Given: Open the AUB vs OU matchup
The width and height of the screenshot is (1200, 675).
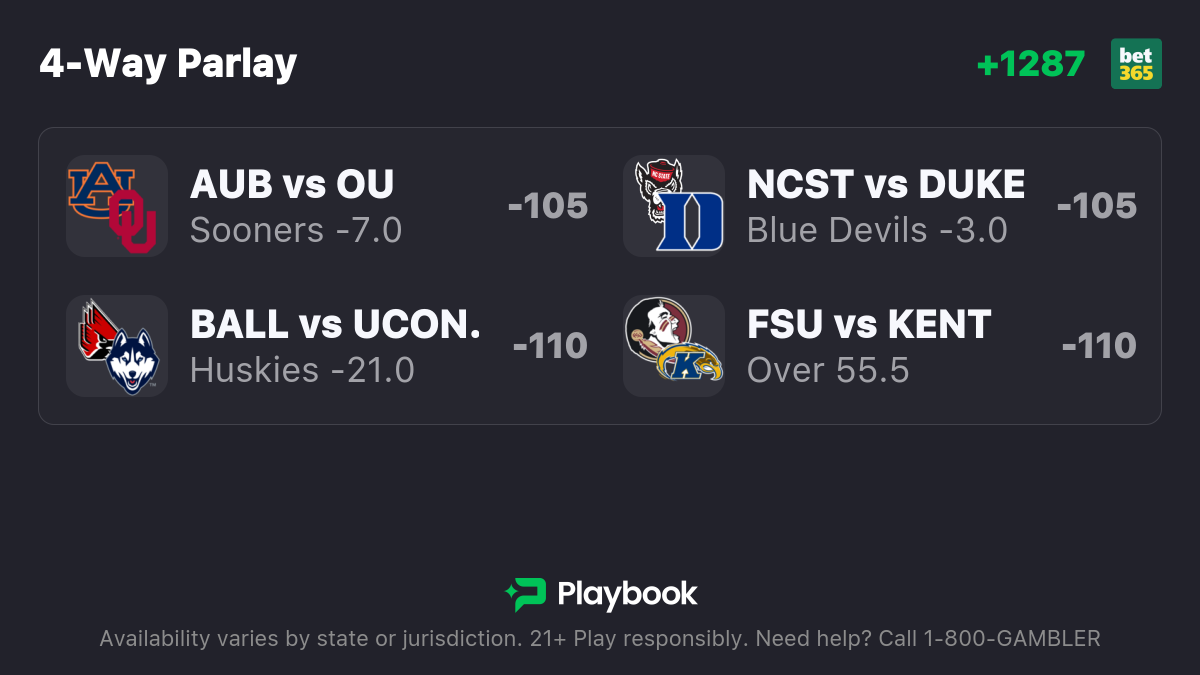Looking at the screenshot, I should [x=292, y=184].
